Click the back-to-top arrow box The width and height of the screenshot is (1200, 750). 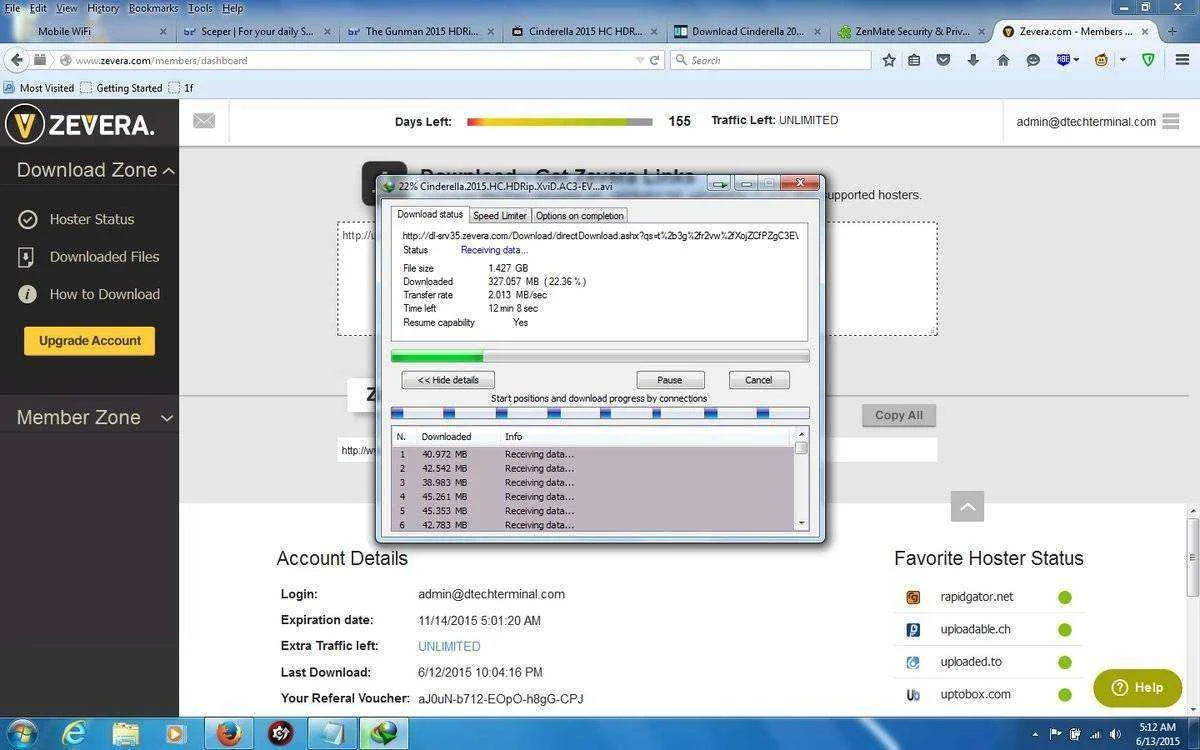click(x=967, y=506)
